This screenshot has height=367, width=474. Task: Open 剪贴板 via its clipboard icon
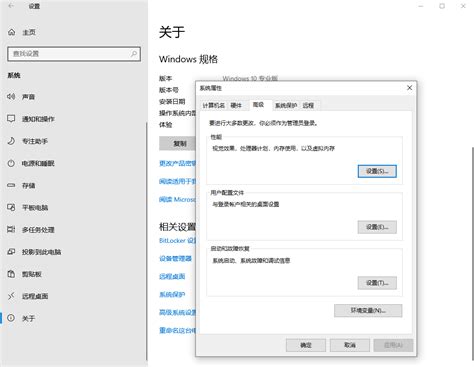click(11, 274)
